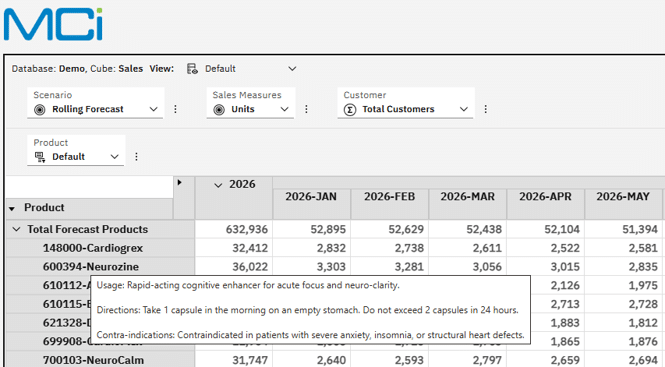Image resolution: width=665 pixels, height=367 pixels.
Task: Click the 51,394 cell
Action: [x=624, y=229]
